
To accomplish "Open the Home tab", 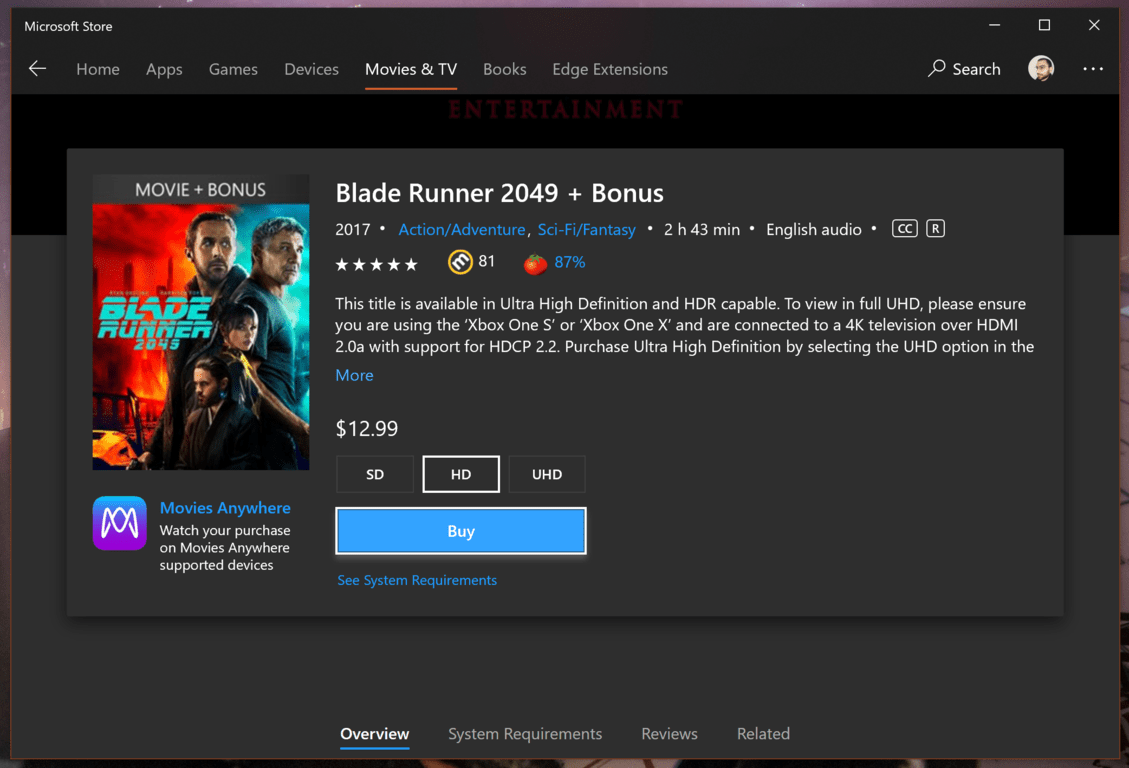I will [98, 69].
